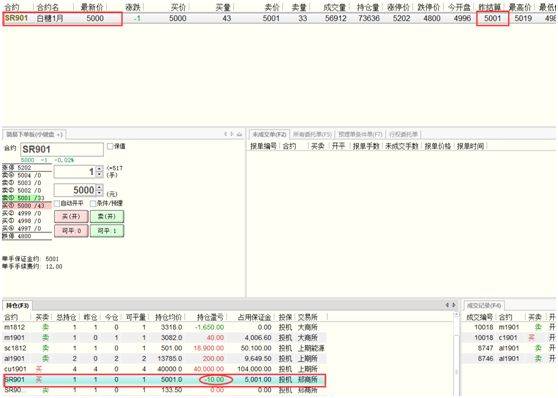Viewport: 558px width, 398px height.
Task: Click the 总持仓 column header
Action: point(66,317)
